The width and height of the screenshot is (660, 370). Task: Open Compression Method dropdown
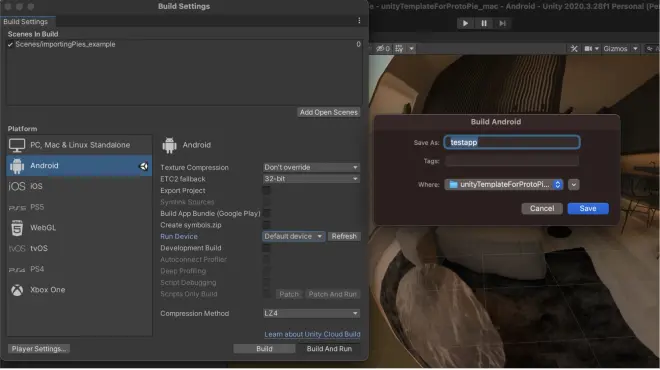point(311,314)
